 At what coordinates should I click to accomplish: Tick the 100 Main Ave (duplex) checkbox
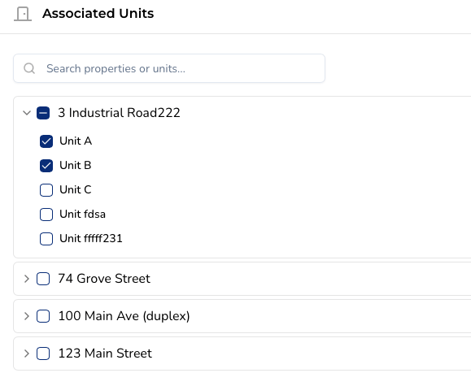tap(43, 316)
